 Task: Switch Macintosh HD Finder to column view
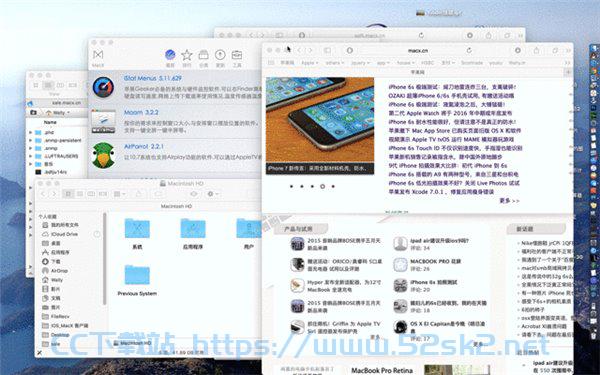91,194
